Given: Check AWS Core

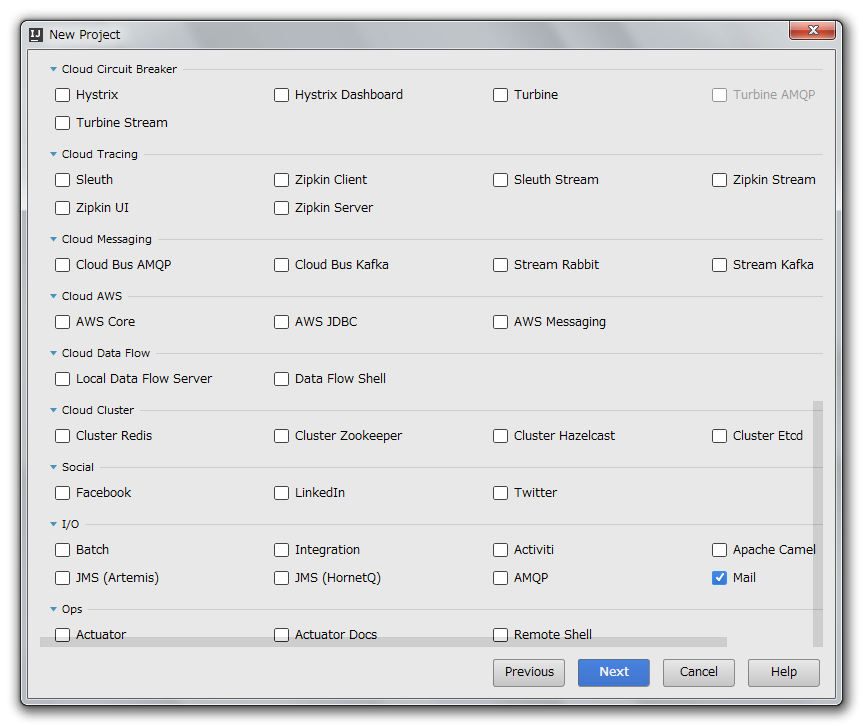Looking at the screenshot, I should (63, 322).
